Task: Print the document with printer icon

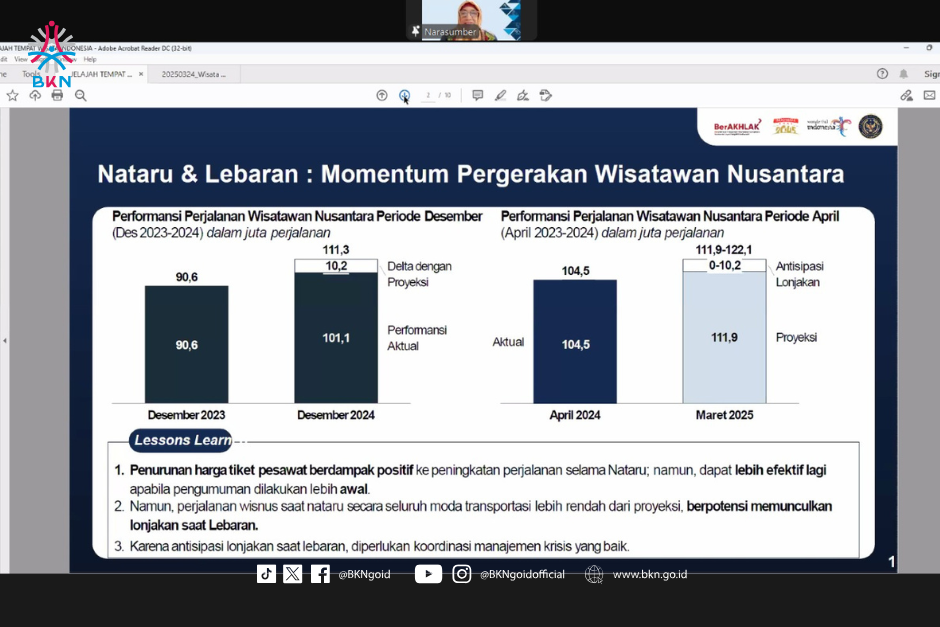Action: pyautogui.click(x=57, y=96)
